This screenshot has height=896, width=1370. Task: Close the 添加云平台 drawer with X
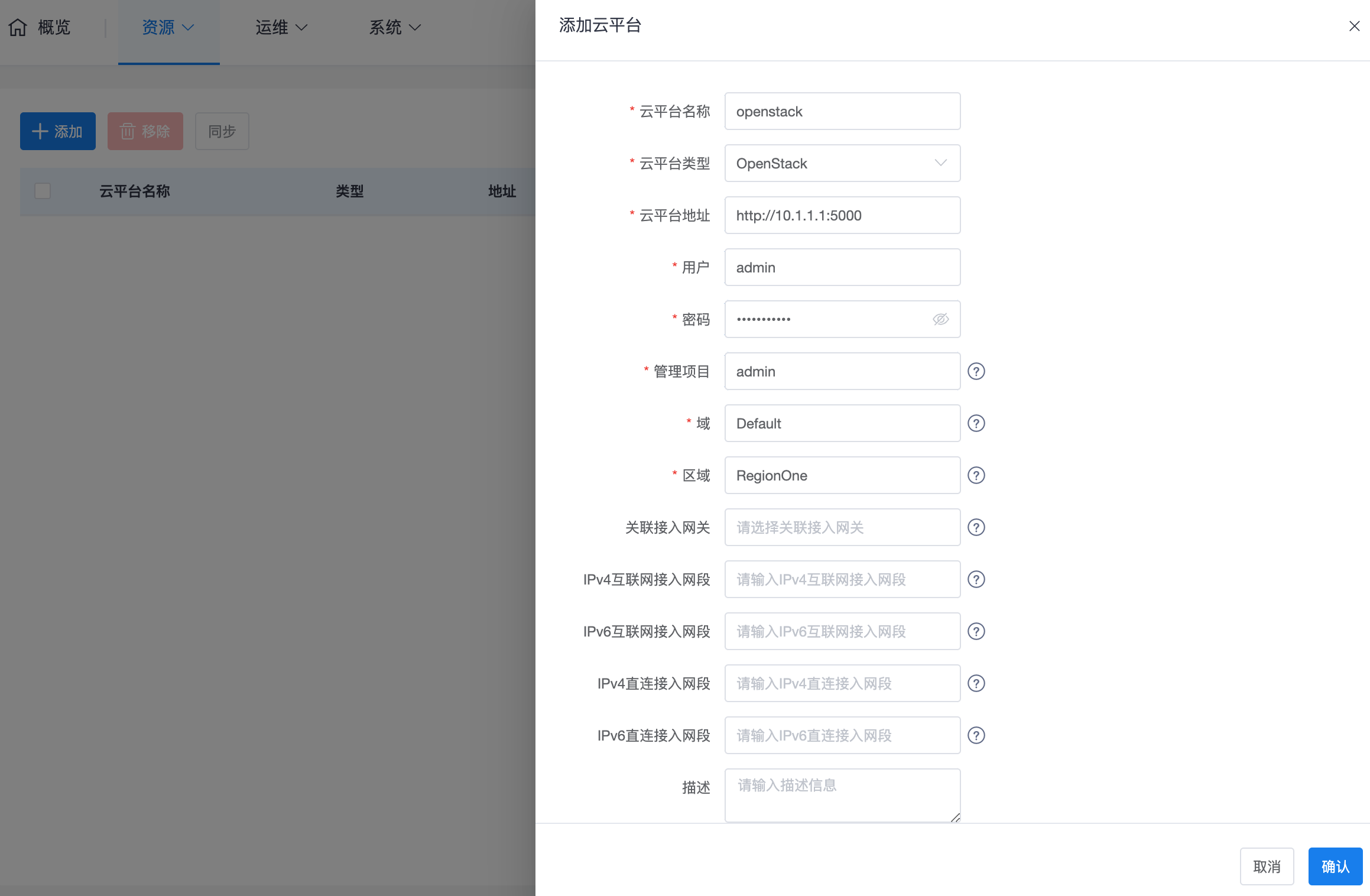(x=1354, y=26)
